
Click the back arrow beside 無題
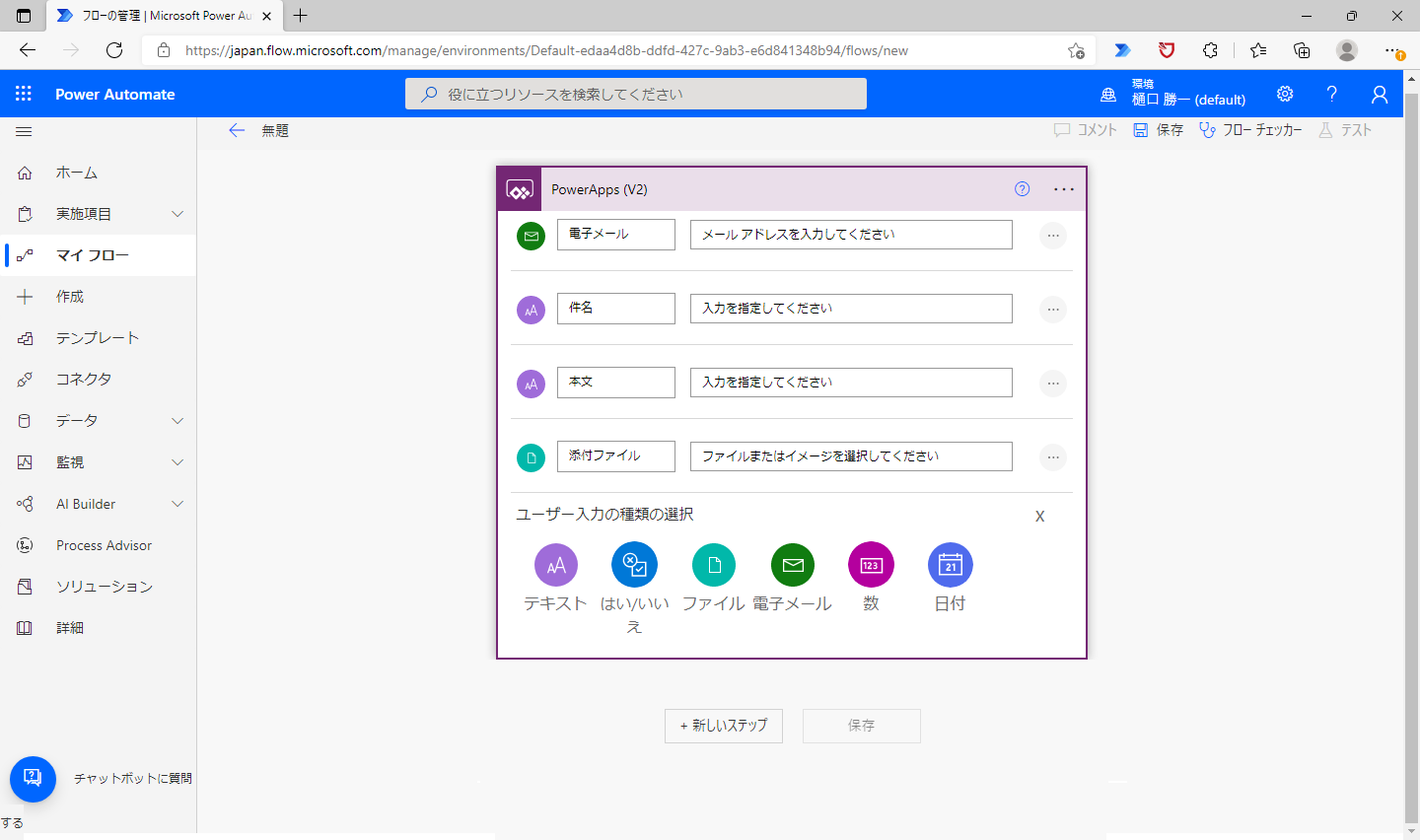pyautogui.click(x=237, y=130)
